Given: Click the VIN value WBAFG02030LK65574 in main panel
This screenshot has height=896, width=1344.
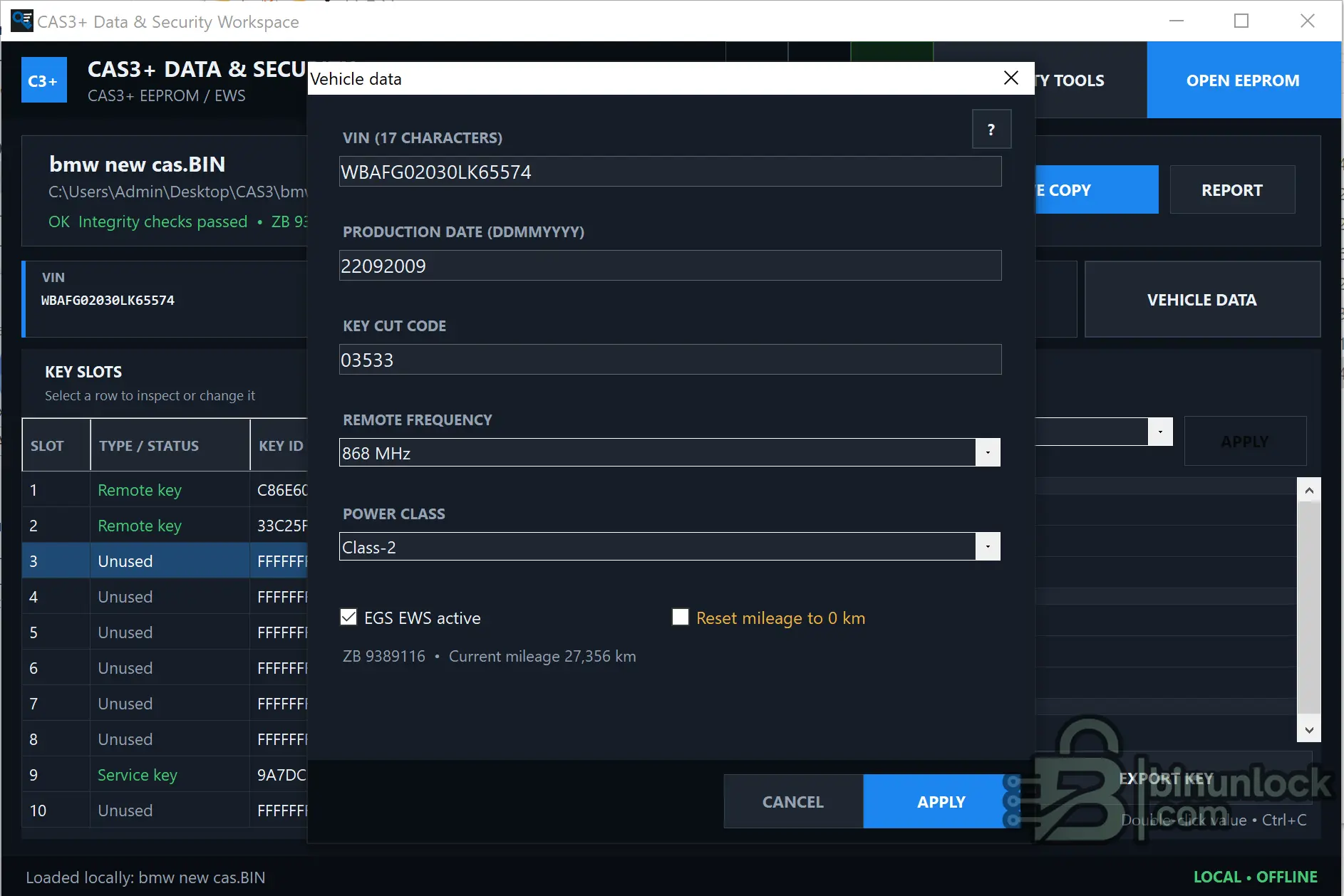Looking at the screenshot, I should click(x=108, y=300).
